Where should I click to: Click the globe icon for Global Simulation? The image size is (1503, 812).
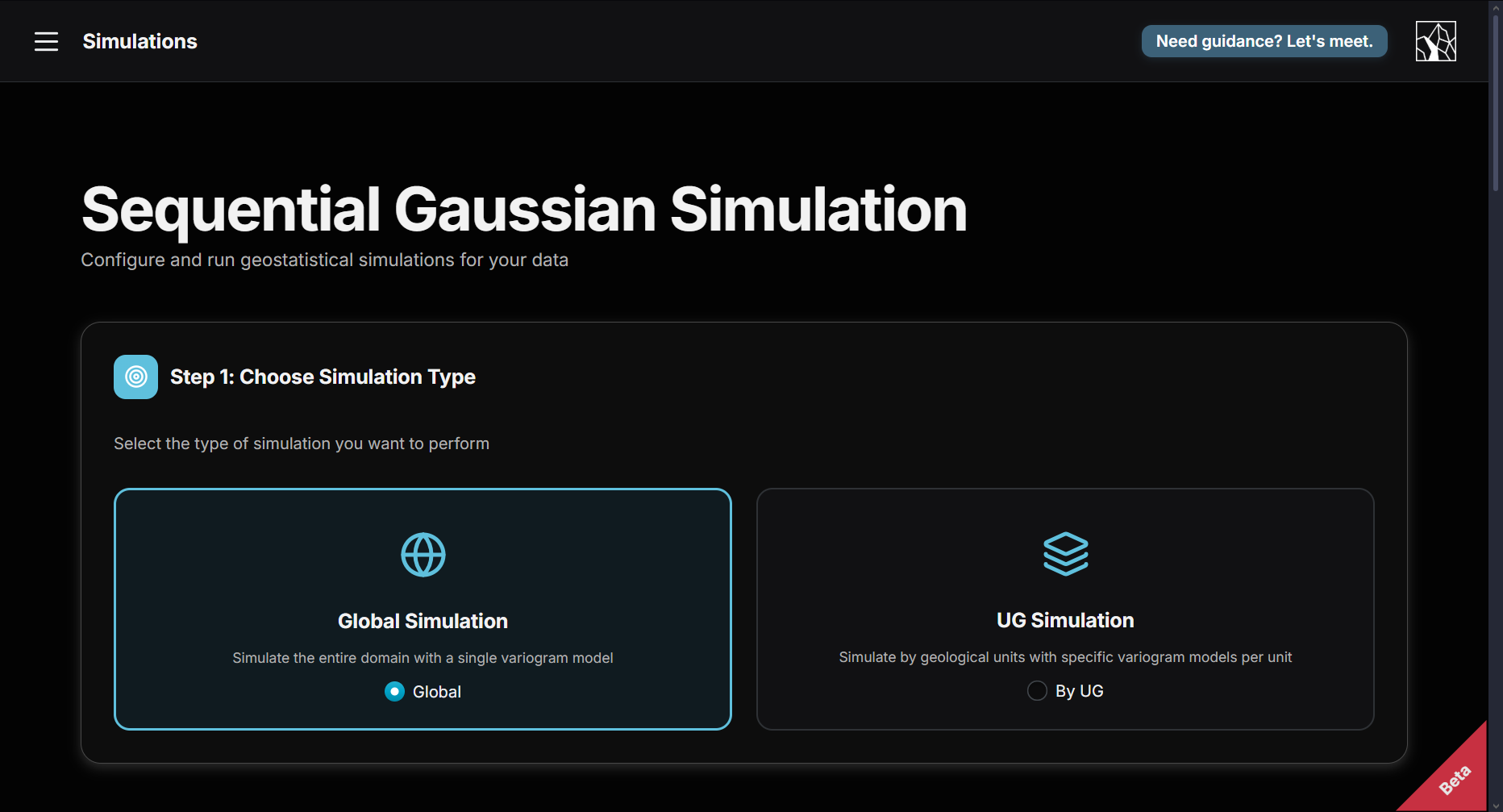tap(423, 555)
